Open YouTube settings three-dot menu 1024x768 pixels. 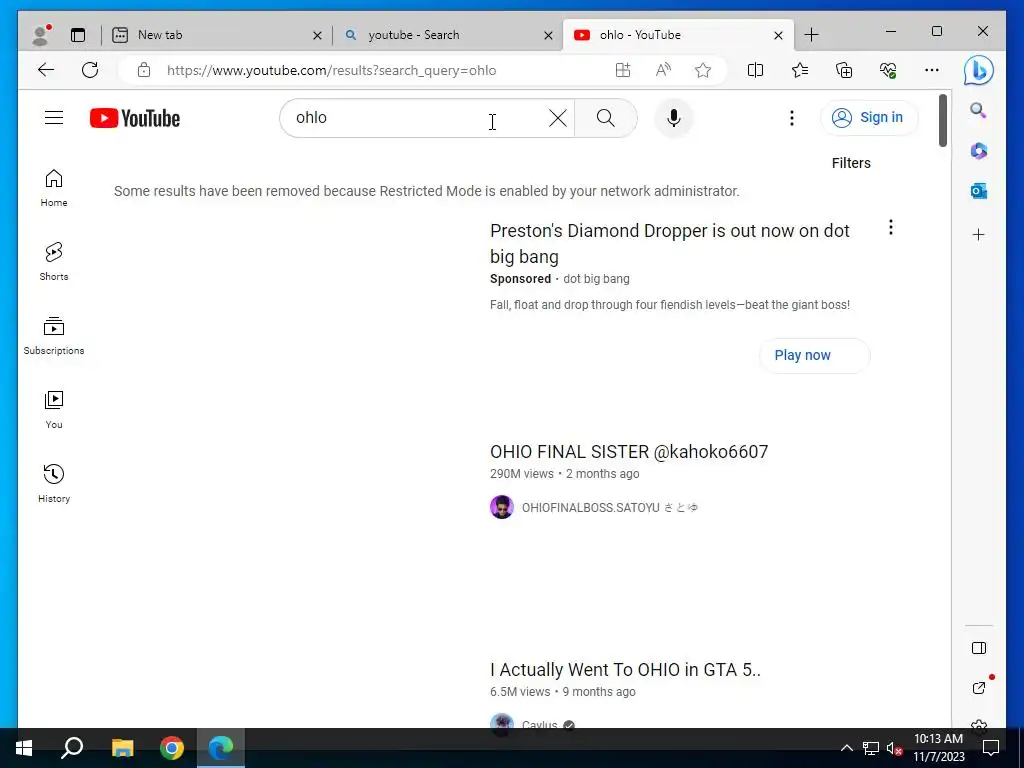coord(792,118)
